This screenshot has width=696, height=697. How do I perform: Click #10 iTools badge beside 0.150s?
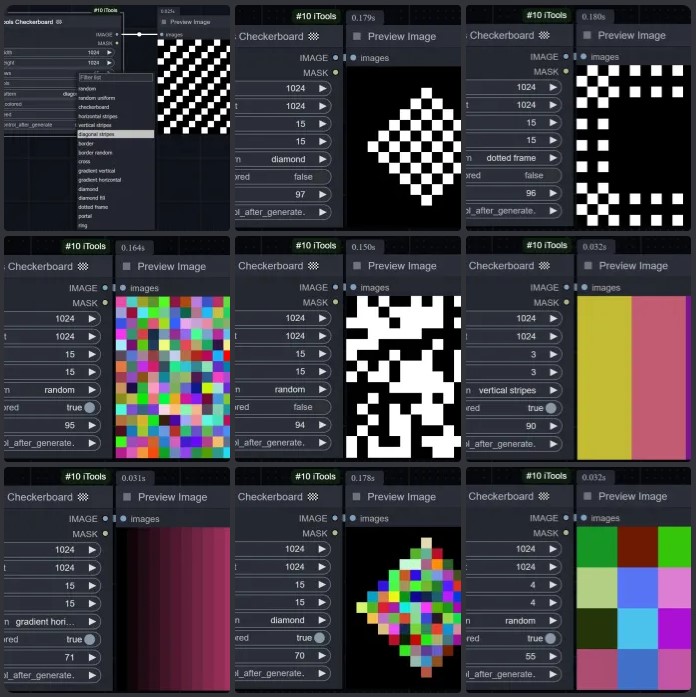tap(316, 245)
